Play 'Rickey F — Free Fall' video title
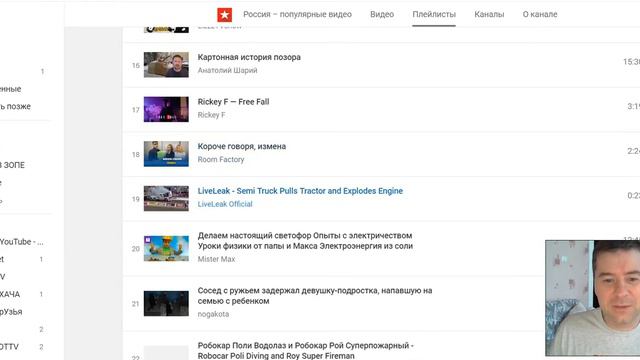 coord(233,102)
